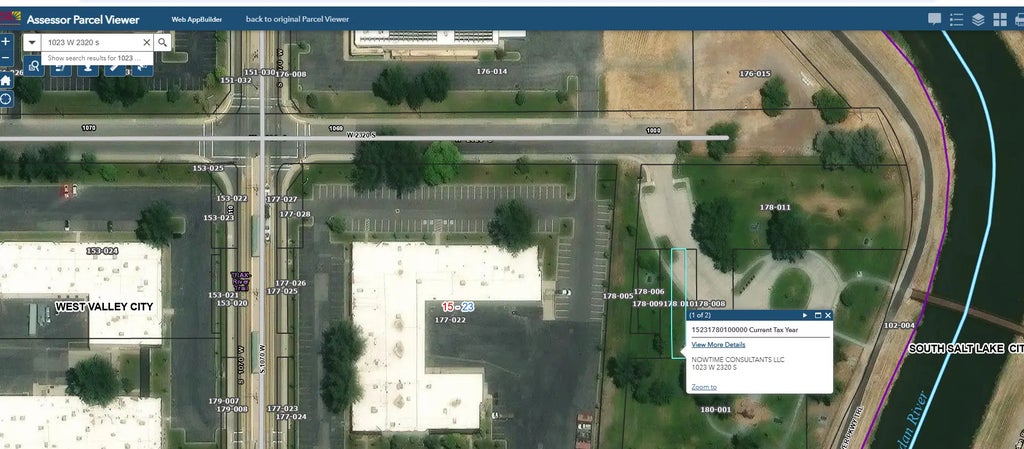Image resolution: width=1024 pixels, height=449 pixels.
Task: Open the Legend widget
Action: click(x=956, y=19)
